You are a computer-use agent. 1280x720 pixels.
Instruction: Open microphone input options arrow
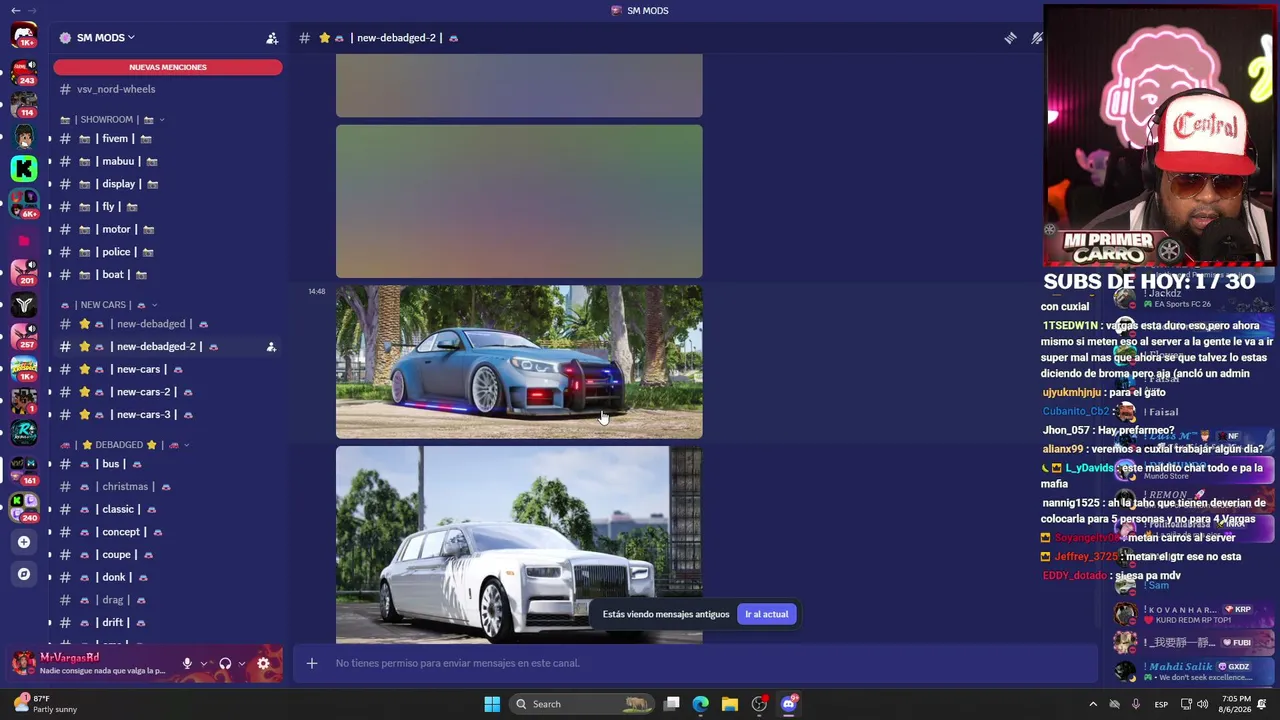(204, 663)
